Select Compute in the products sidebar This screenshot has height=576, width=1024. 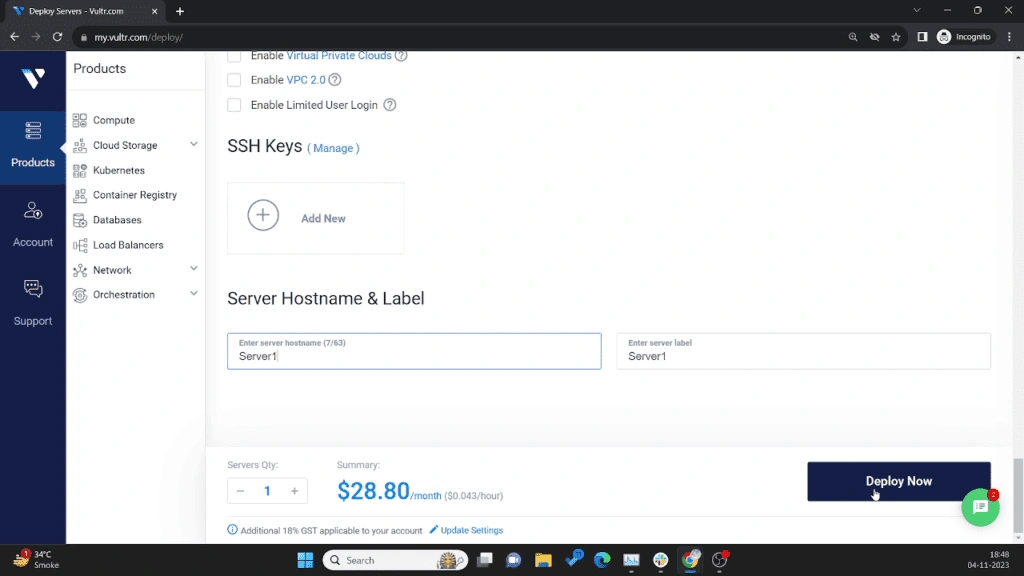tap(111, 119)
